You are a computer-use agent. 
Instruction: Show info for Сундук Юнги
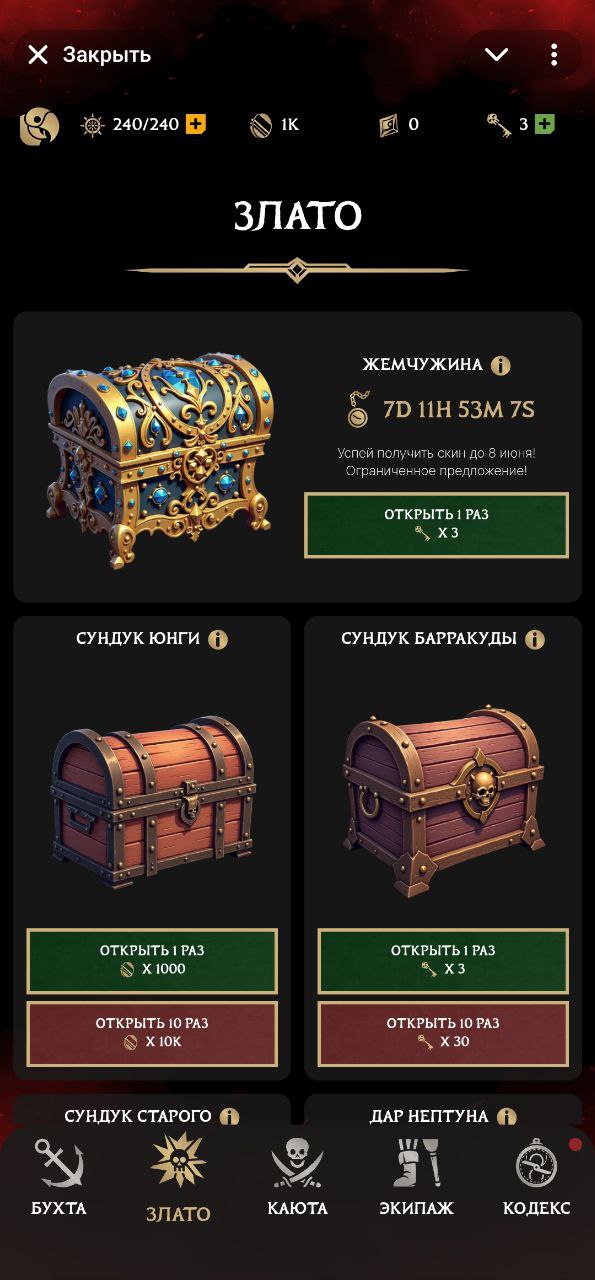click(218, 639)
